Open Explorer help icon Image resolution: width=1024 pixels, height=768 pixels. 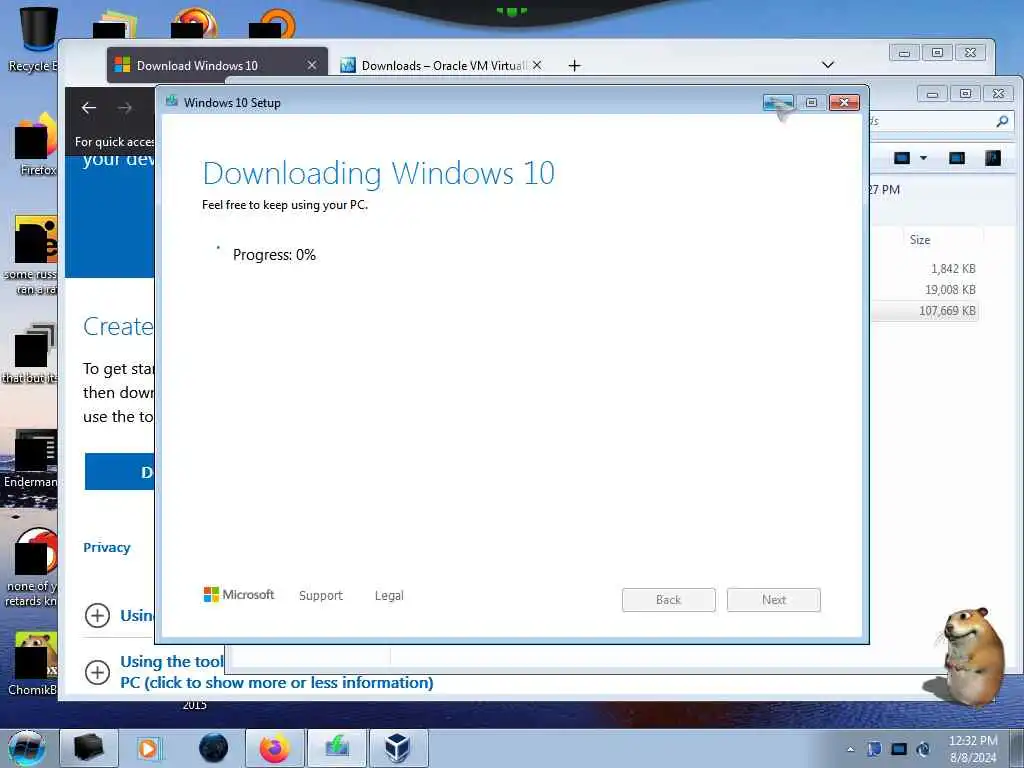pos(993,158)
